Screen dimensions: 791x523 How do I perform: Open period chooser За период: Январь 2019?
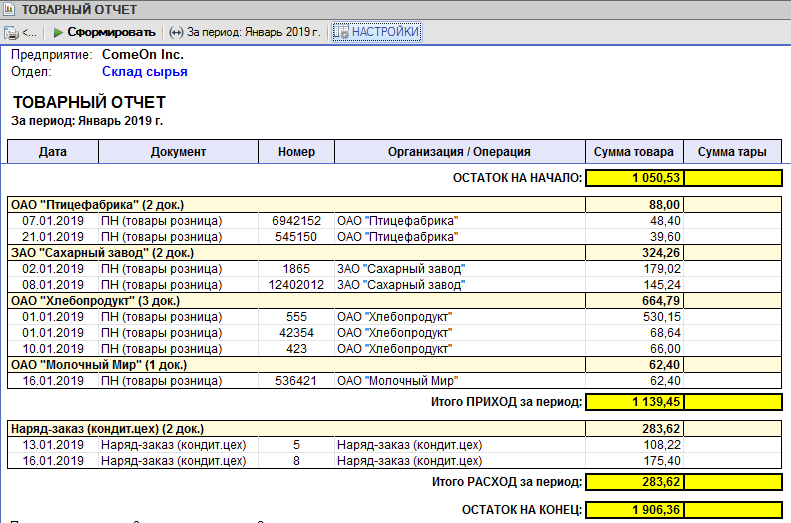click(x=246, y=32)
